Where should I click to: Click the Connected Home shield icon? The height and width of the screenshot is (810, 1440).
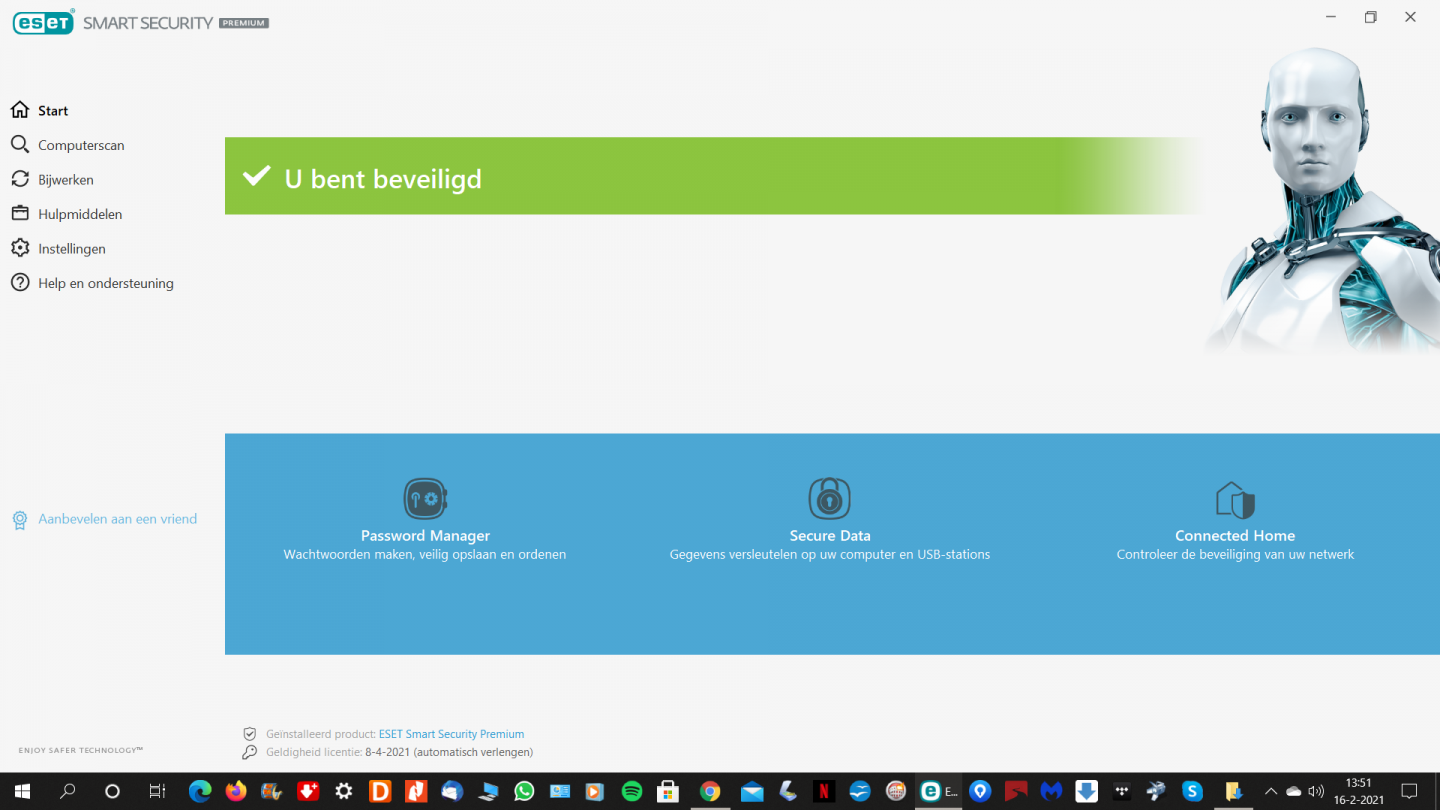click(x=1235, y=499)
